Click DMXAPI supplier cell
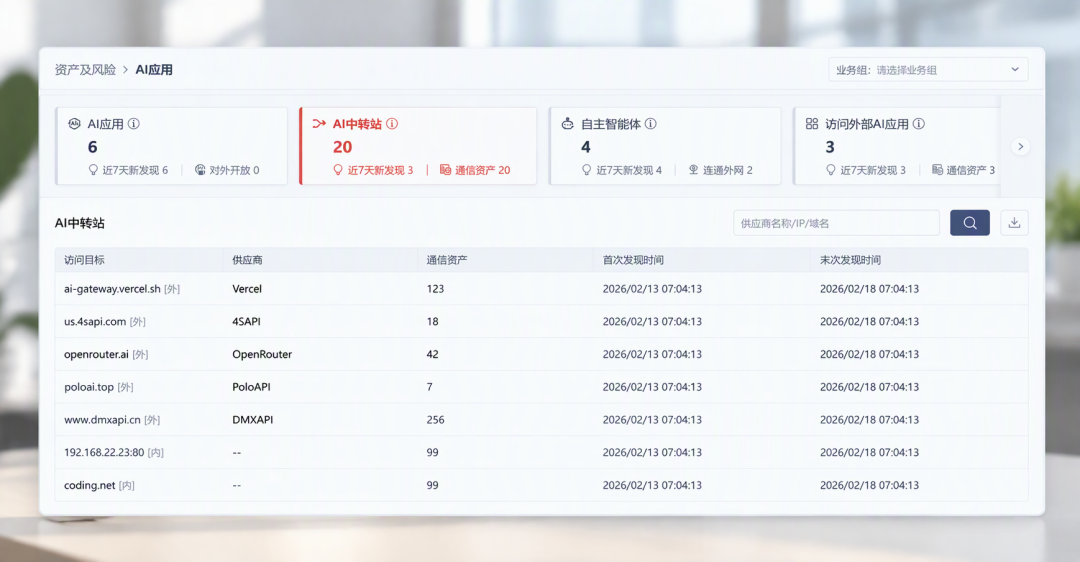Image resolution: width=1080 pixels, height=562 pixels. point(253,419)
